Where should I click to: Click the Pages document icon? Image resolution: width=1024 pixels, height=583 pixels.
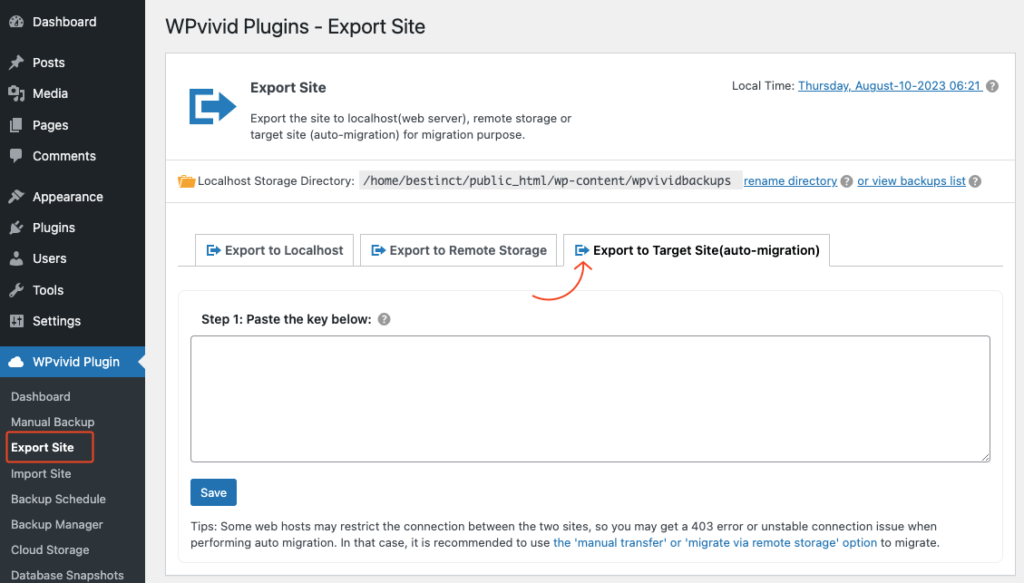pyautogui.click(x=17, y=124)
